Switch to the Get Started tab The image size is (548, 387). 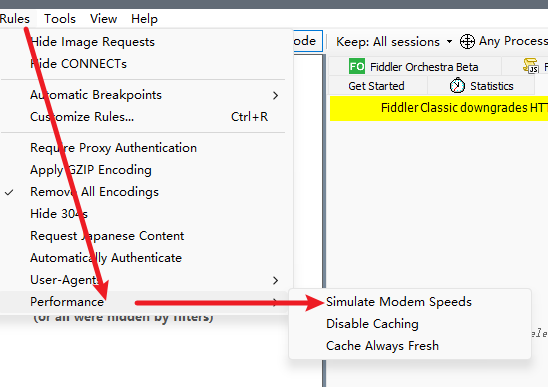click(x=376, y=86)
